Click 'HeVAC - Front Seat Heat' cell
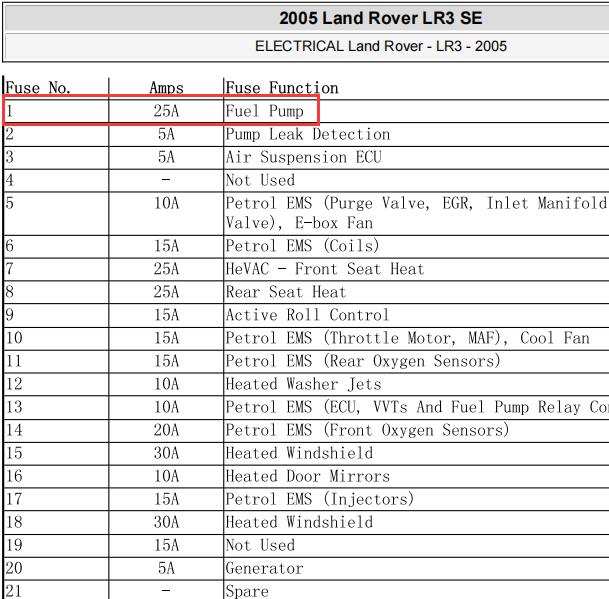The width and height of the screenshot is (609, 599). (x=325, y=269)
